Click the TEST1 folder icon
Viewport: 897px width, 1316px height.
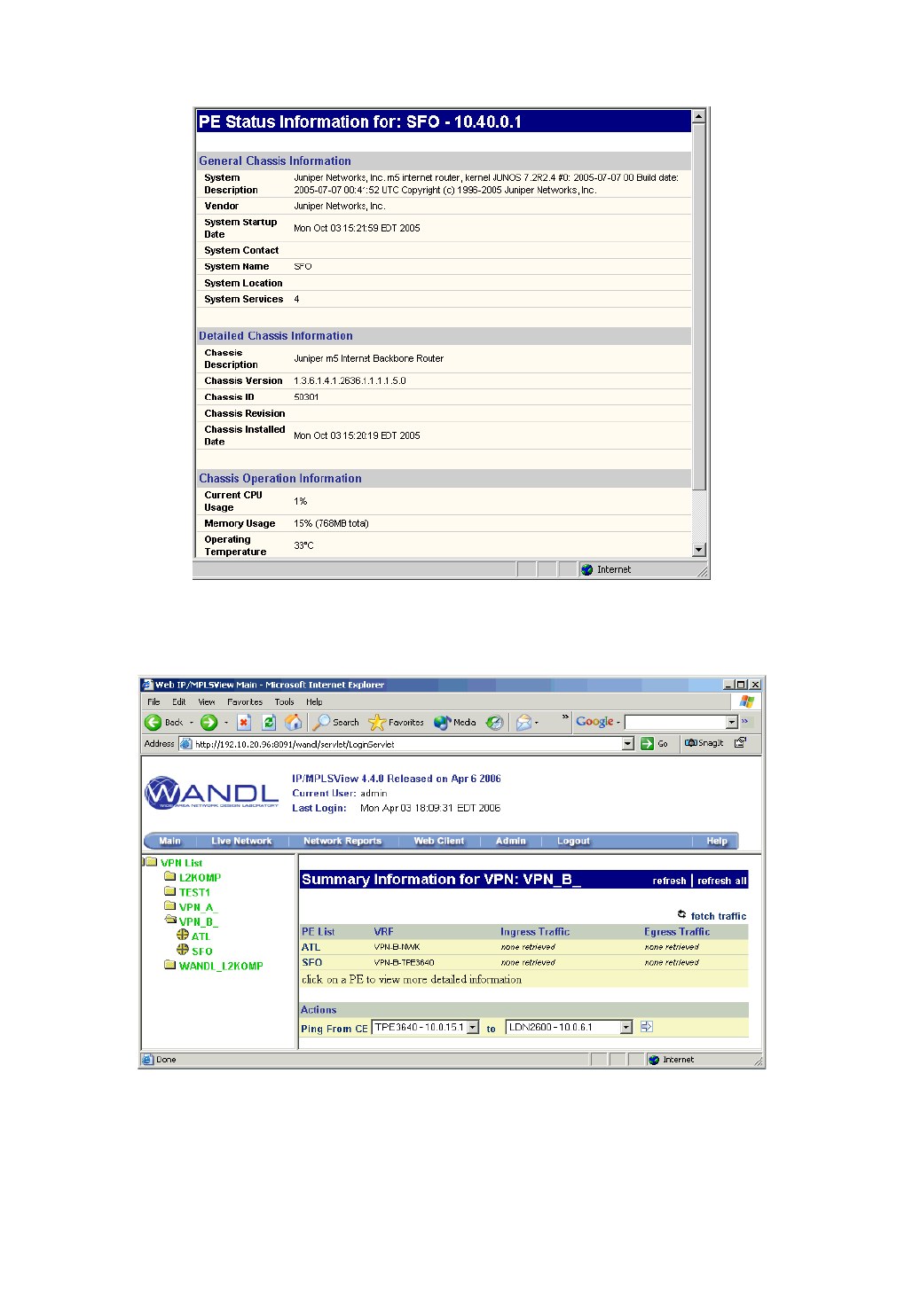coord(170,891)
